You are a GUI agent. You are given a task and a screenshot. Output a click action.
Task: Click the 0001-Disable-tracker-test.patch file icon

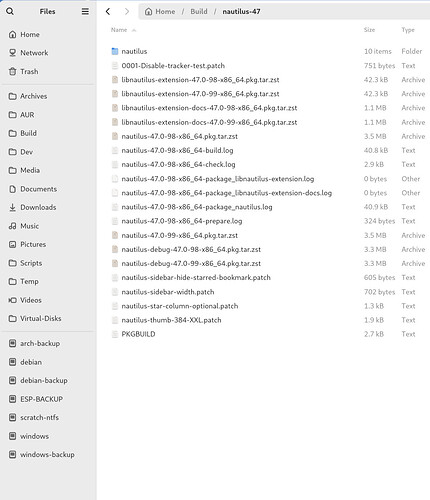115,66
